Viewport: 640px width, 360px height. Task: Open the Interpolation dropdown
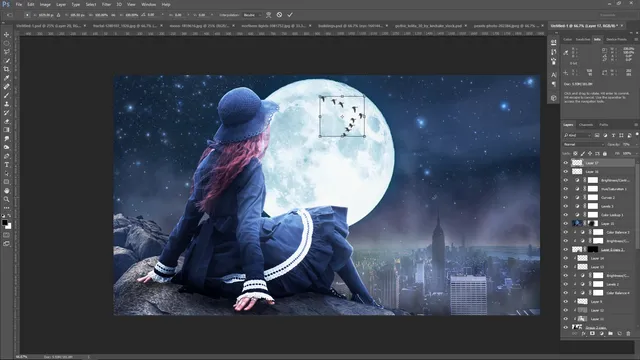pos(251,15)
